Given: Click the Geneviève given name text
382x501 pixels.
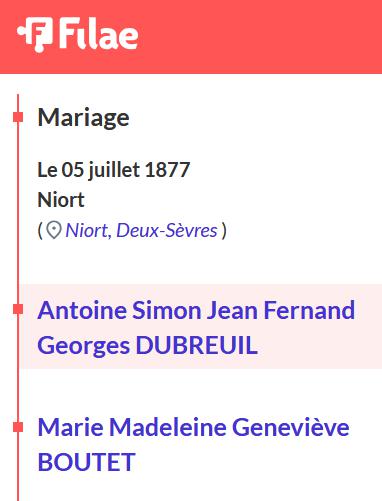Looking at the screenshot, I should click(290, 427).
